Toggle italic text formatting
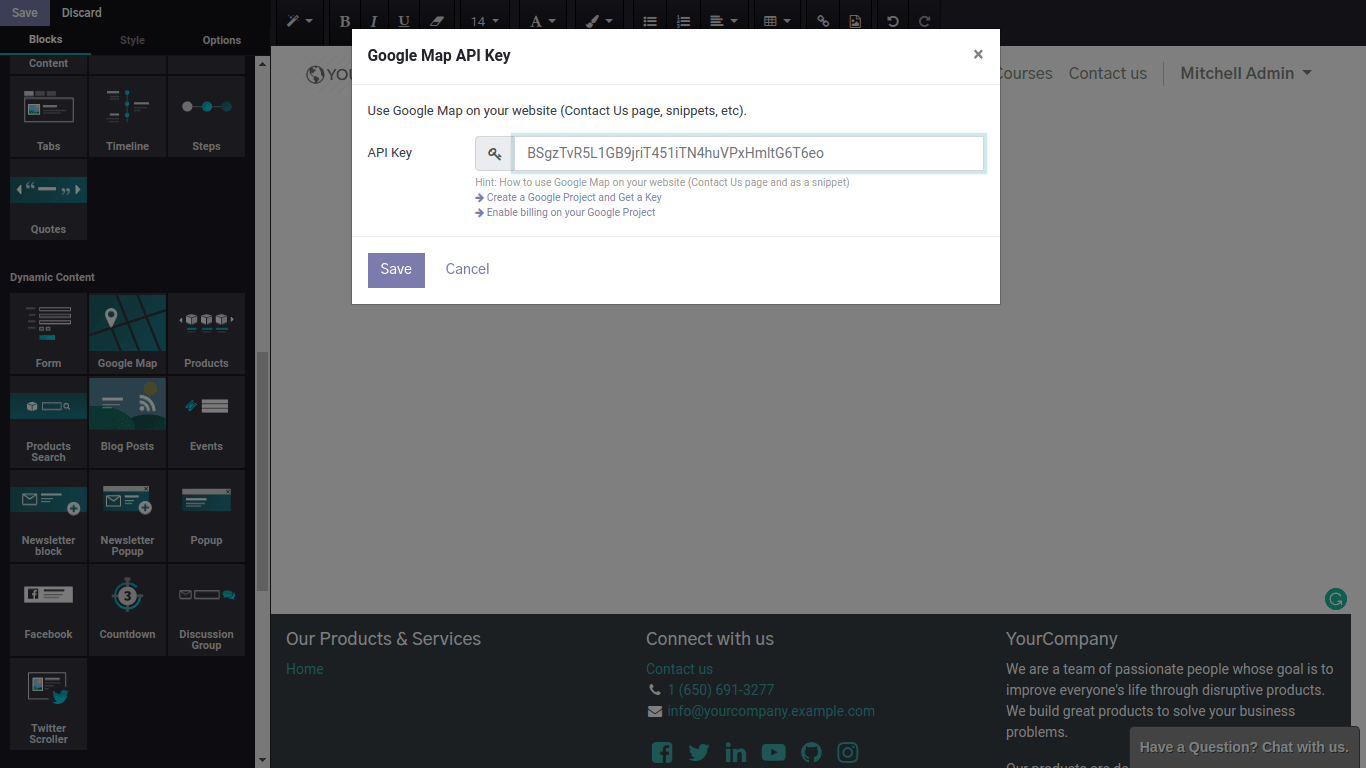Viewport: 1366px width, 768px height. (374, 21)
